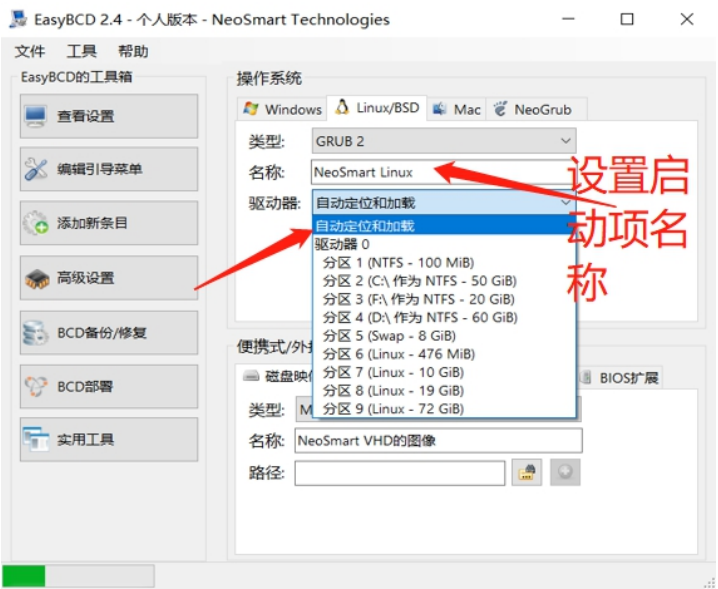Viewport: 718px width, 589px height.
Task: Switch to the NeoGrub tab
Action: [x=536, y=109]
